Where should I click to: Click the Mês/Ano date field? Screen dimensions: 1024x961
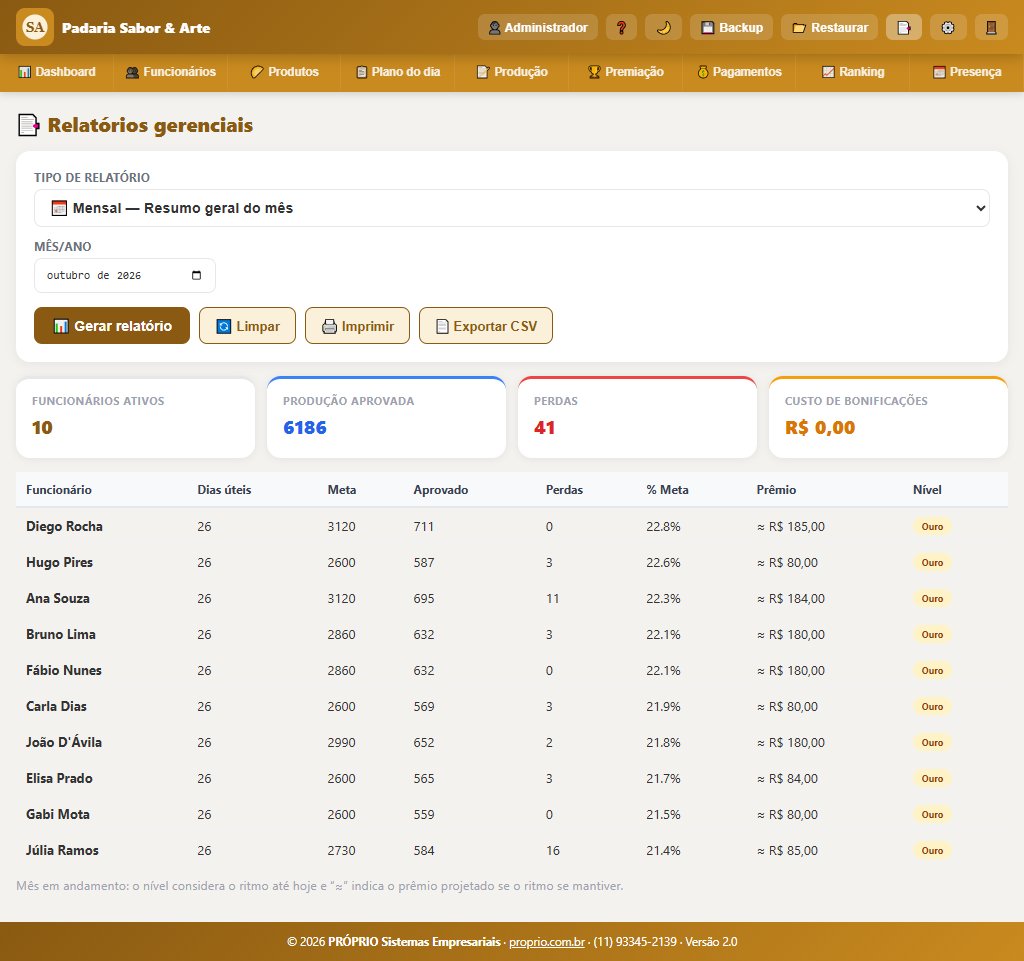click(125, 276)
